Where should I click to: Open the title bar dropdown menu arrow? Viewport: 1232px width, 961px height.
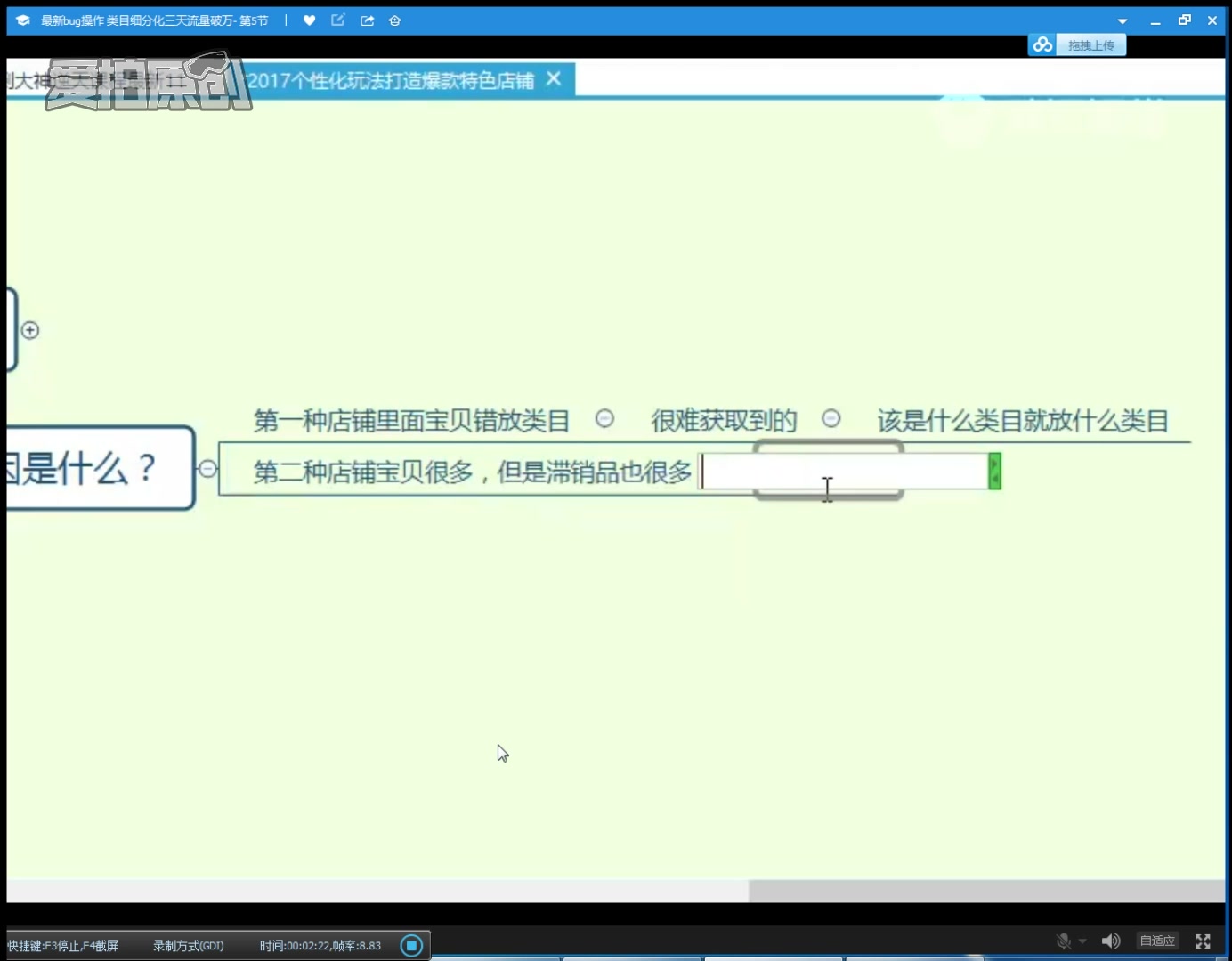[1123, 21]
